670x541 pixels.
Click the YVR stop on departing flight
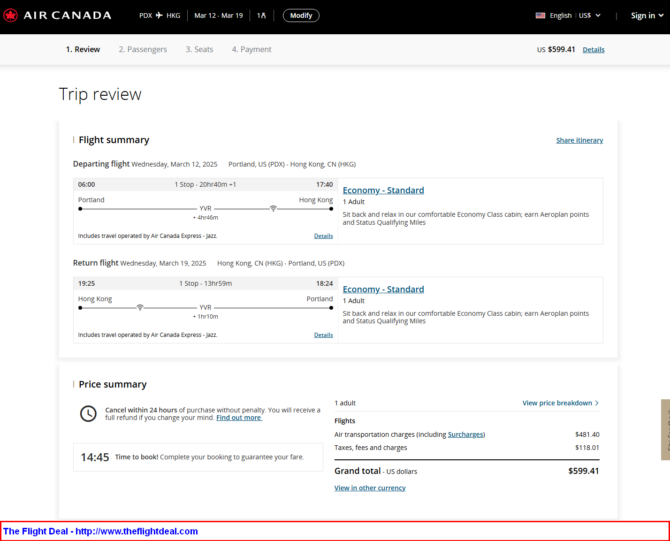(206, 209)
